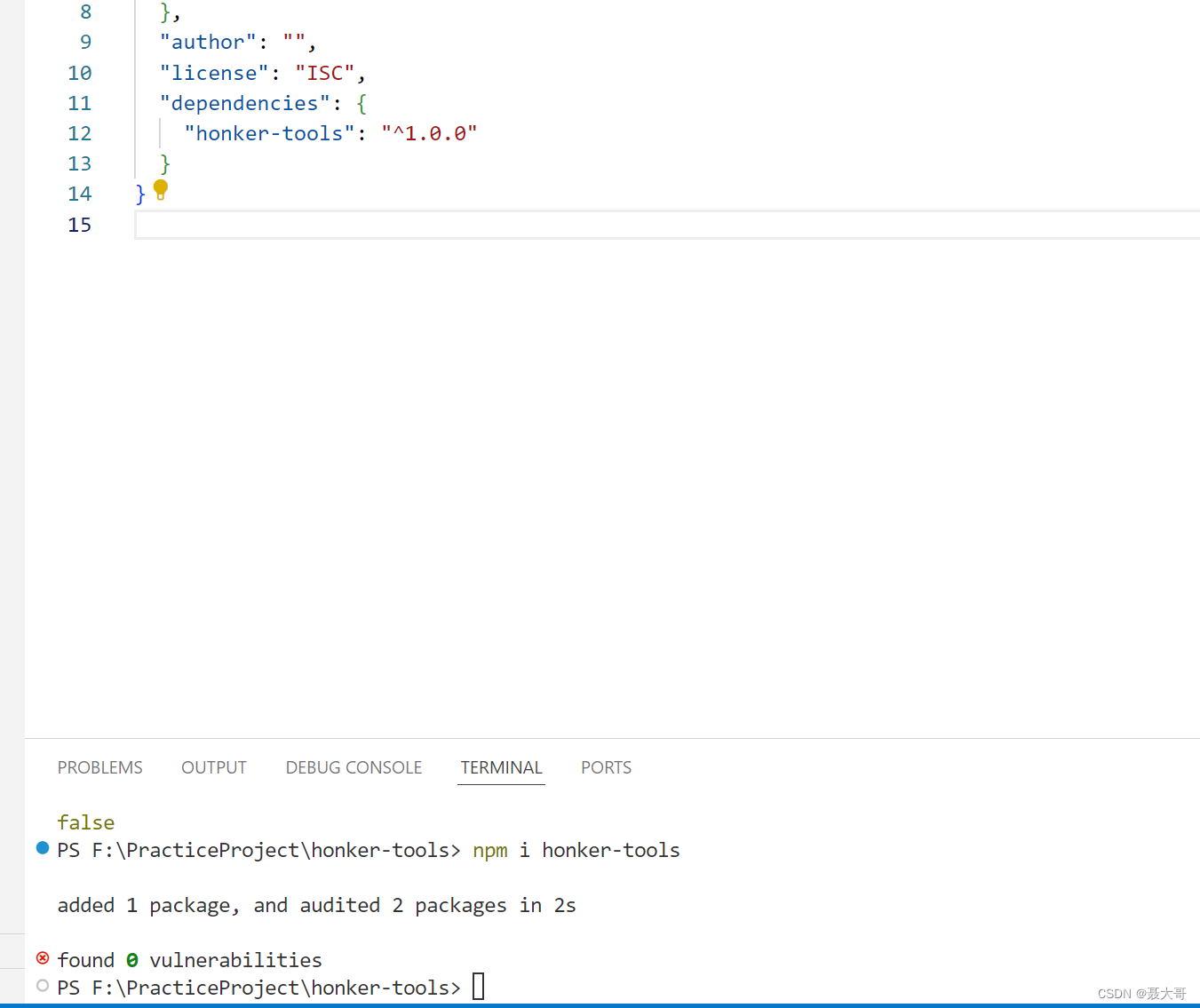
Task: Click the green 0 in vulnerabilities line
Action: pos(132,960)
